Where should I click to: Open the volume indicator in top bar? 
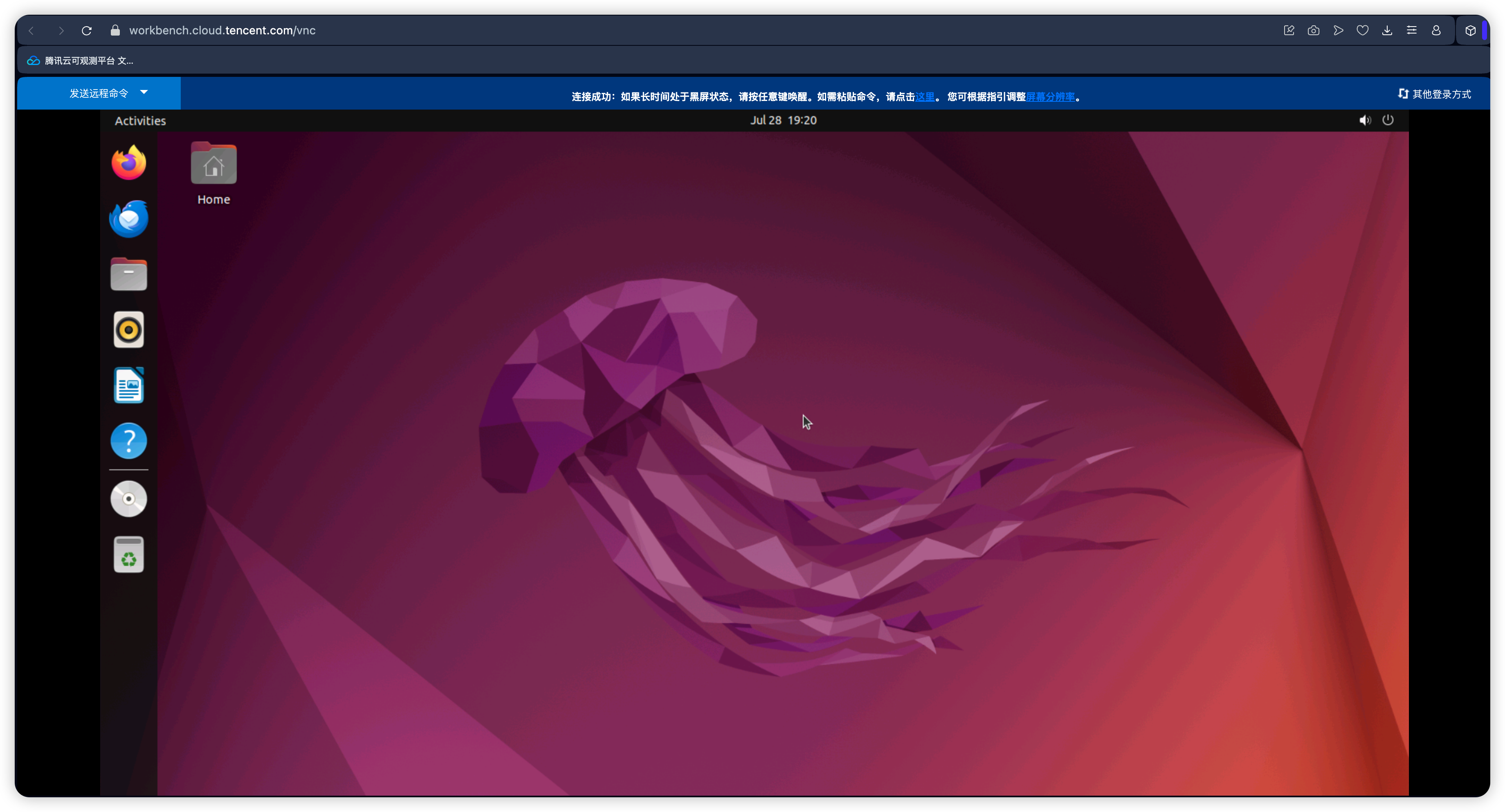(x=1365, y=120)
